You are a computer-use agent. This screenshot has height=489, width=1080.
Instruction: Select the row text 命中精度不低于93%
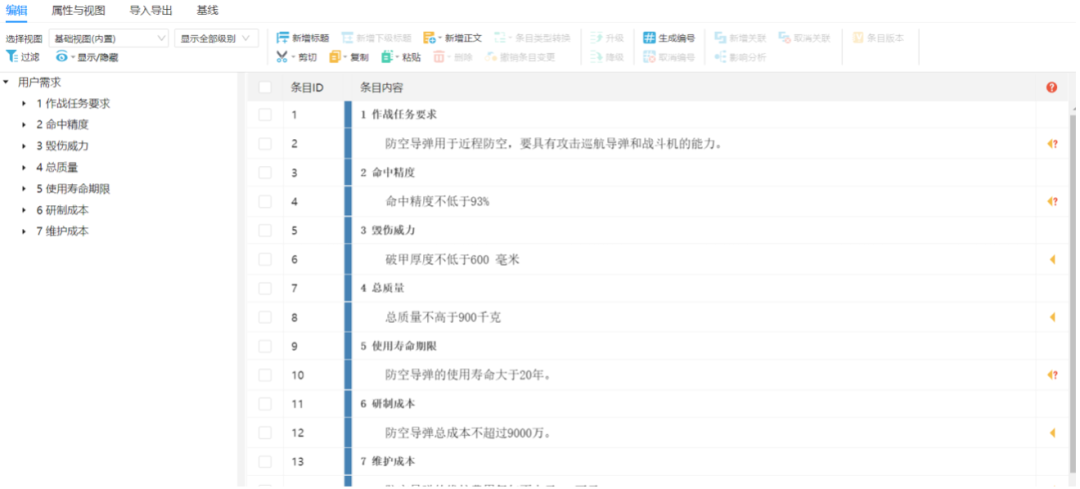[x=437, y=202]
